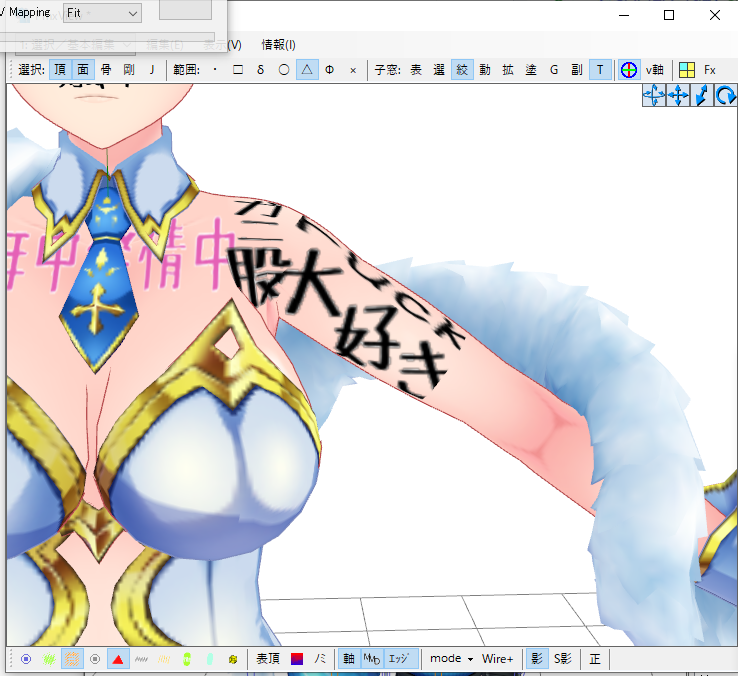This screenshot has width=738, height=676.
Task: Toggle the 軸 axis display
Action: pyautogui.click(x=349, y=659)
